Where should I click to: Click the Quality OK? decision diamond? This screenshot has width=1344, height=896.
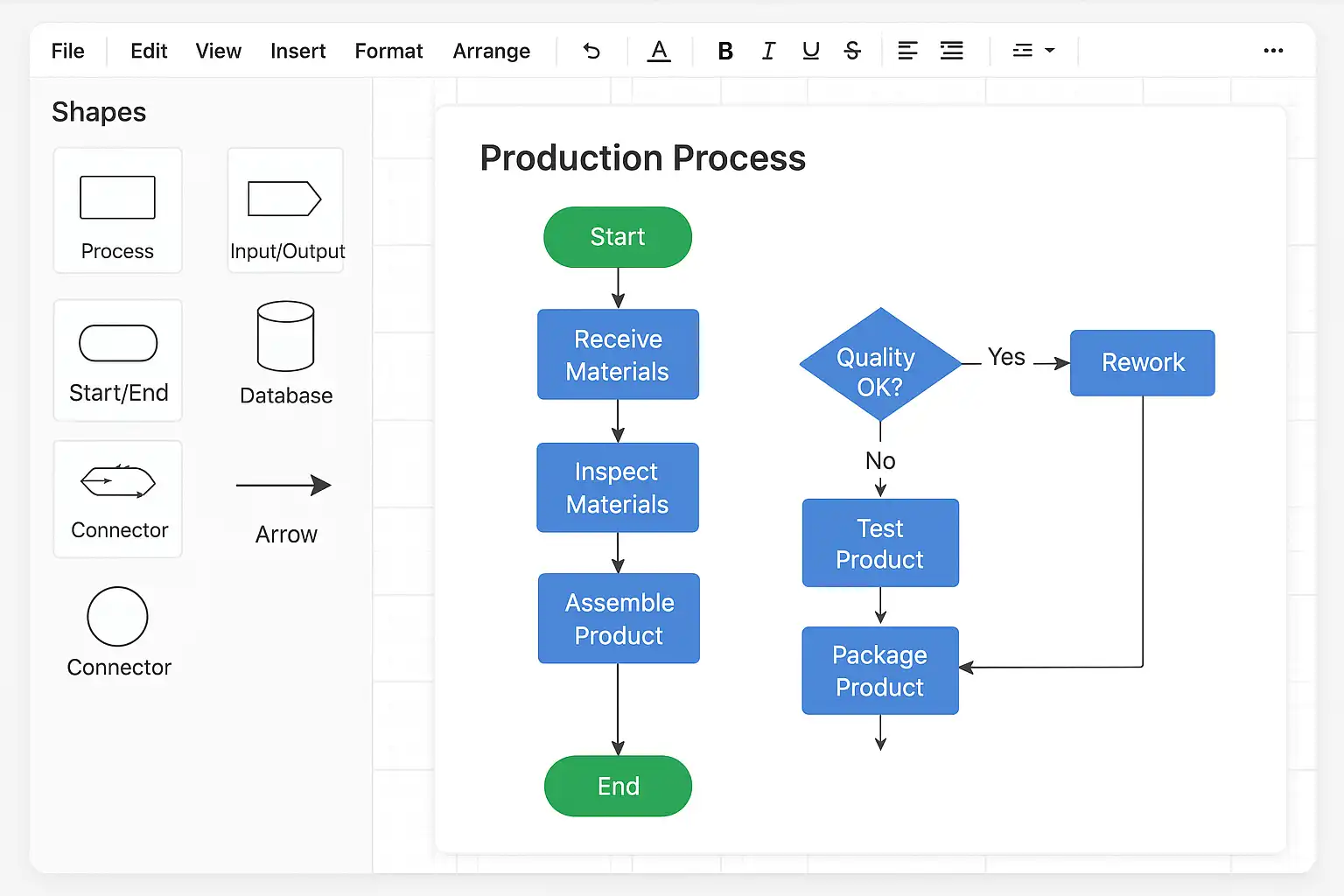pos(879,366)
